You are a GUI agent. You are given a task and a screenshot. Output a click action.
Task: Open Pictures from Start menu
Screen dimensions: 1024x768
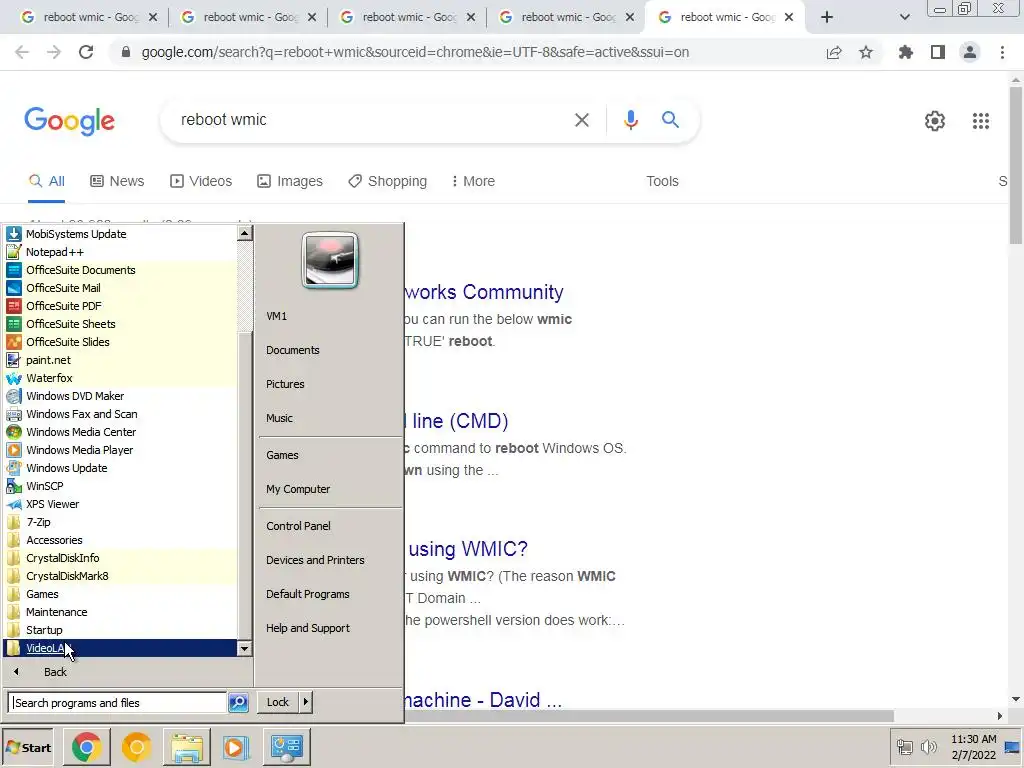click(285, 384)
